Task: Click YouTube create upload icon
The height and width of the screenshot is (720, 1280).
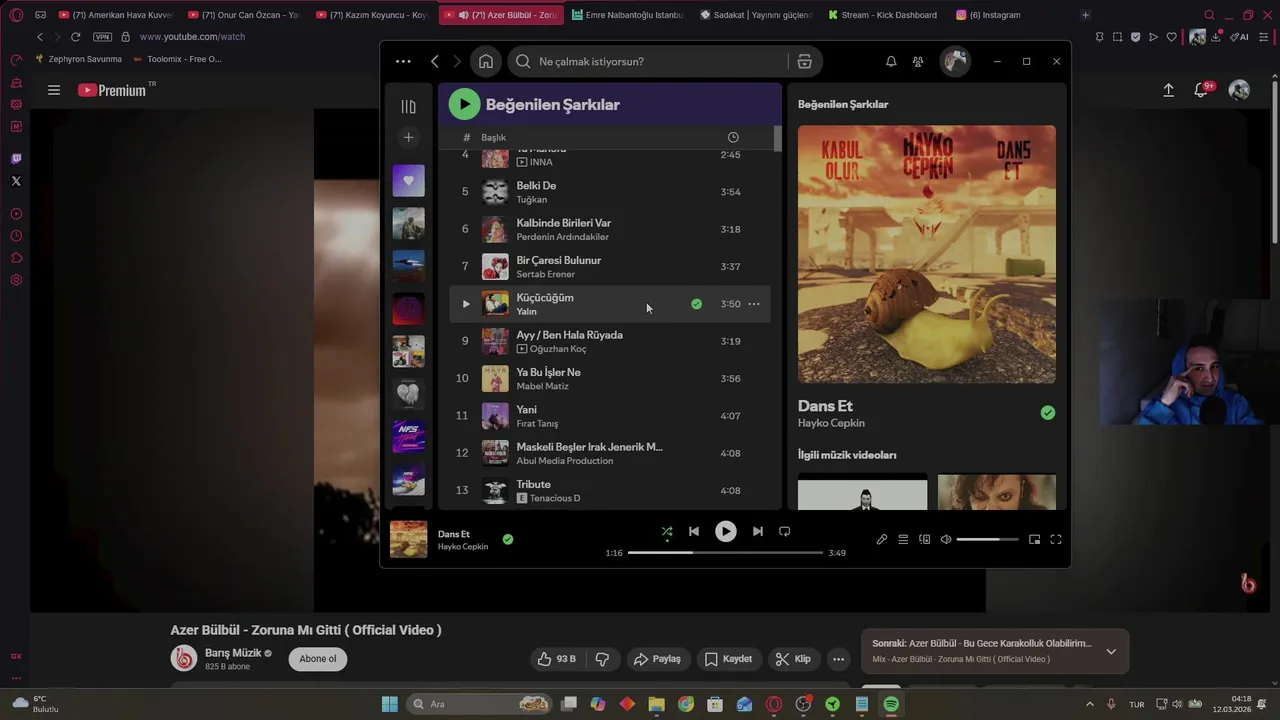Action: pyautogui.click(x=1168, y=90)
